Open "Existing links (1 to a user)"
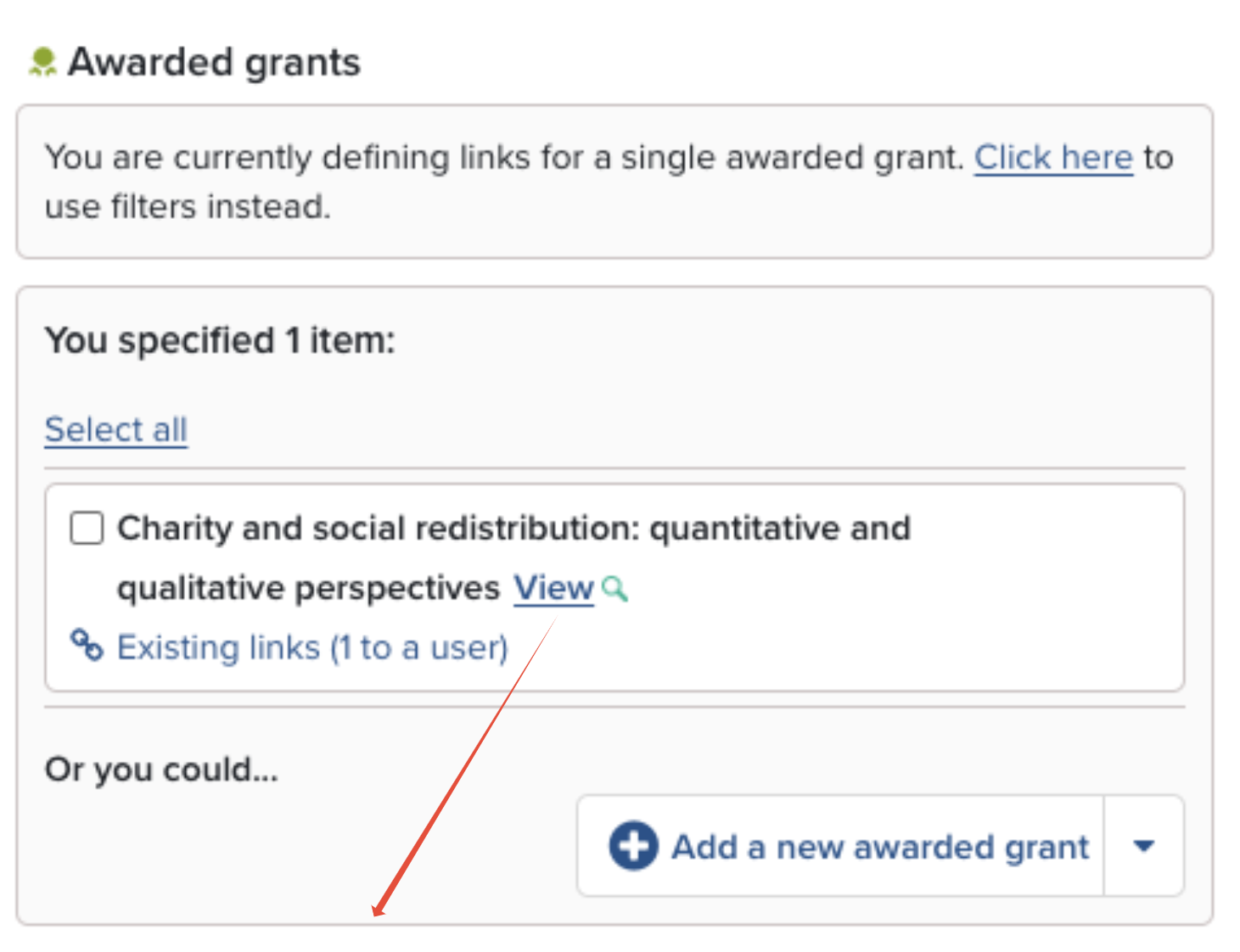This screenshot has width=1240, height=952. click(311, 647)
